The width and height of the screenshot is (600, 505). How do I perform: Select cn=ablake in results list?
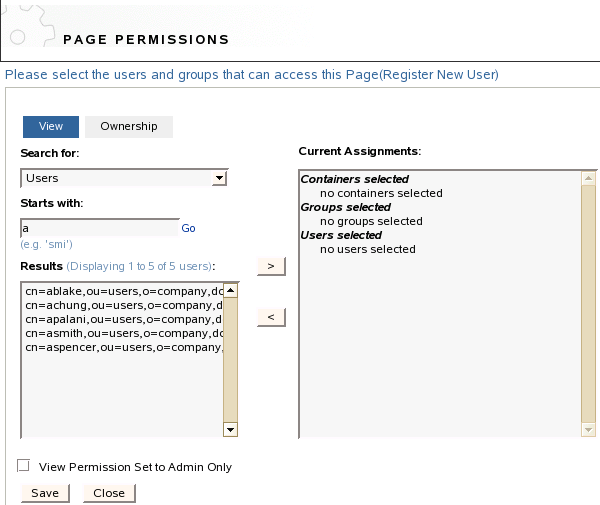tap(123, 292)
